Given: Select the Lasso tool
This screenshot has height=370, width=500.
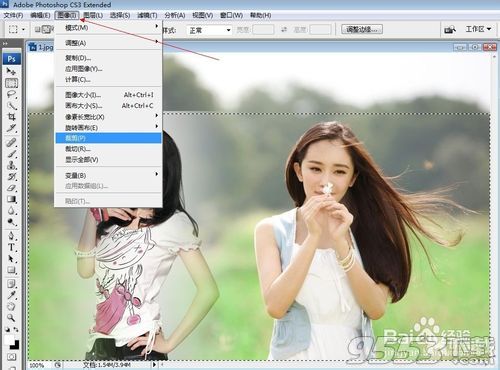Looking at the screenshot, I should pyautogui.click(x=11, y=94).
